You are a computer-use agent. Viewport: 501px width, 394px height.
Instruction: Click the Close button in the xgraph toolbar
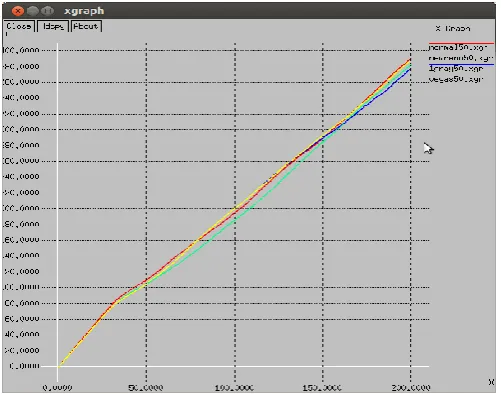[19, 26]
